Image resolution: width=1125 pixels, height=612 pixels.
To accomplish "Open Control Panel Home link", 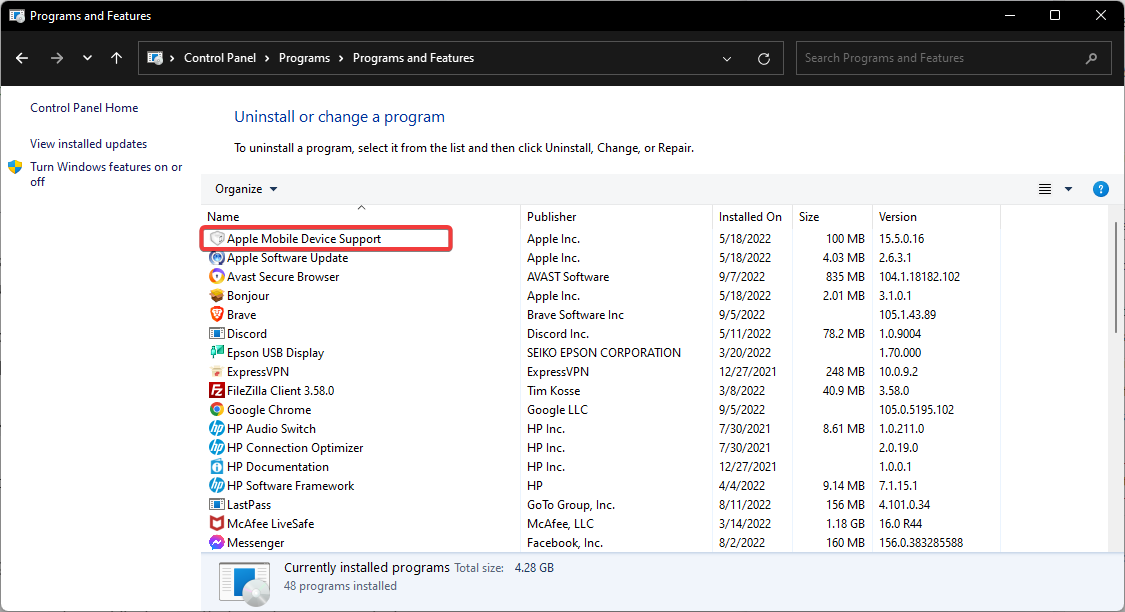I will [x=84, y=108].
